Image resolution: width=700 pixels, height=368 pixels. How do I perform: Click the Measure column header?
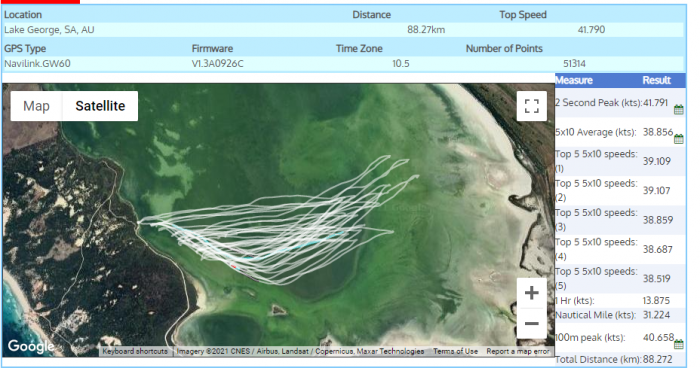[574, 80]
